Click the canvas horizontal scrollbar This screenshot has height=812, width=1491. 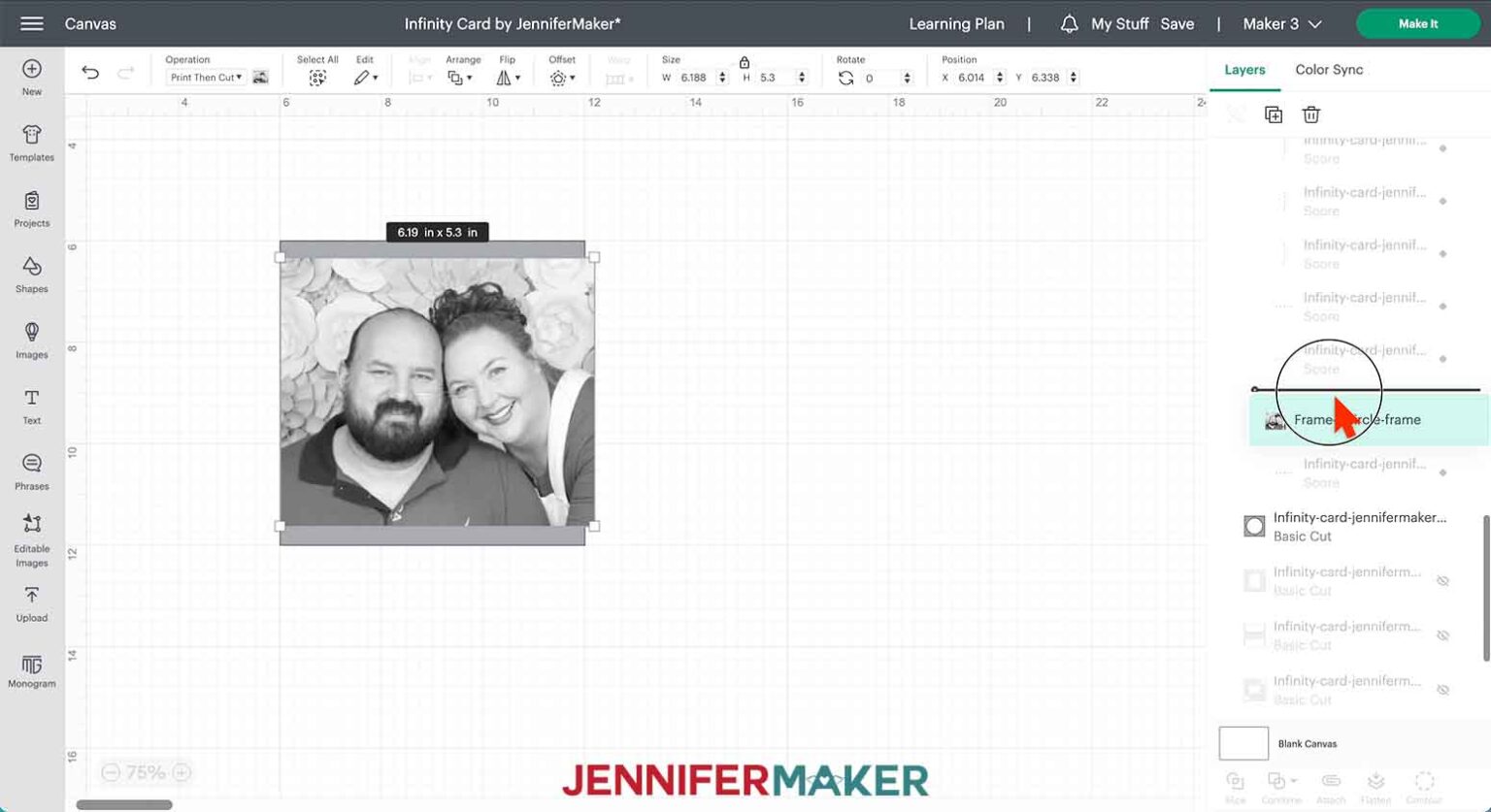click(124, 804)
